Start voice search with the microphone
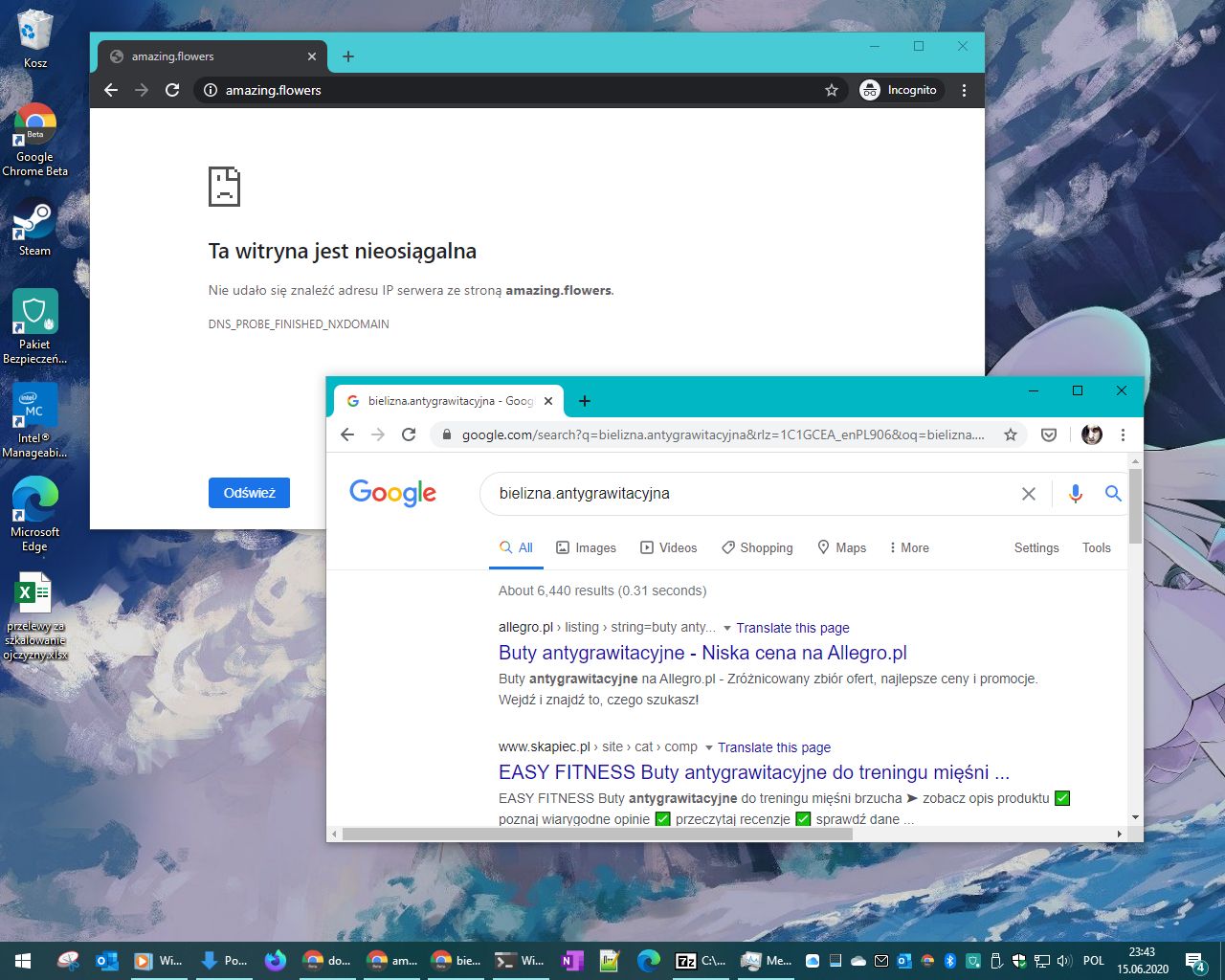 point(1076,494)
